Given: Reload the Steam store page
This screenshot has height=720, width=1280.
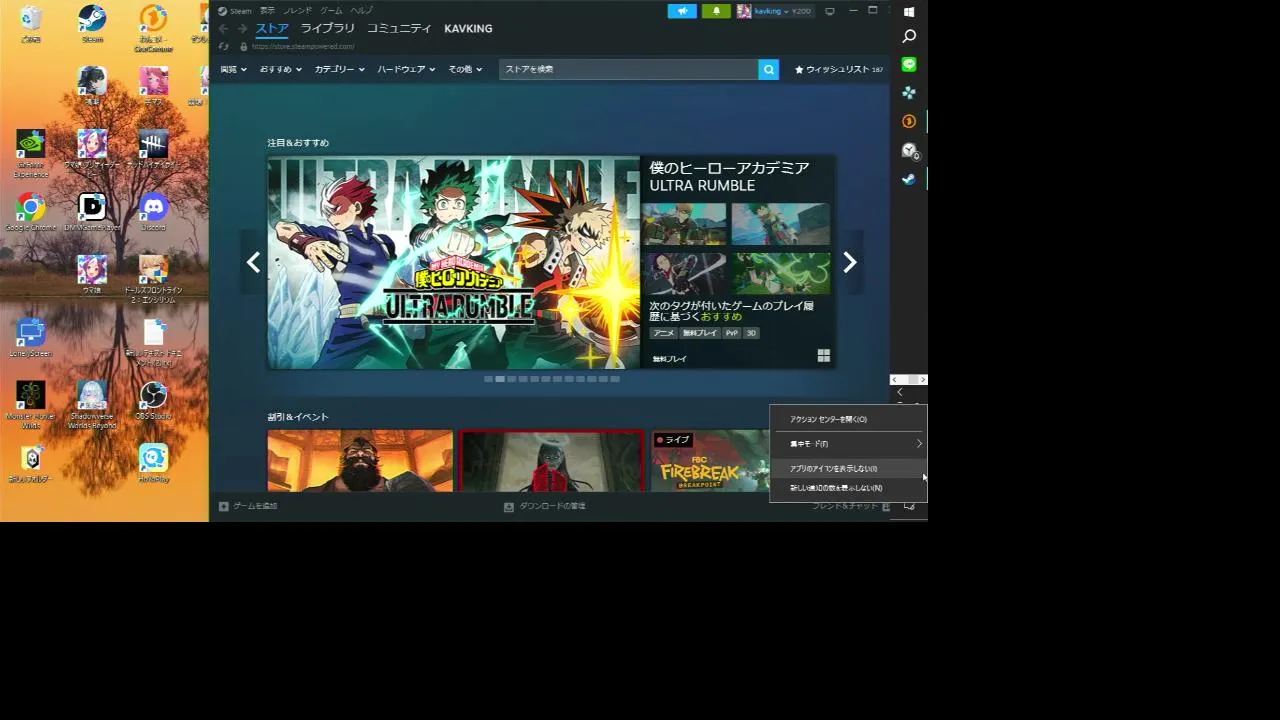Looking at the screenshot, I should pos(224,46).
